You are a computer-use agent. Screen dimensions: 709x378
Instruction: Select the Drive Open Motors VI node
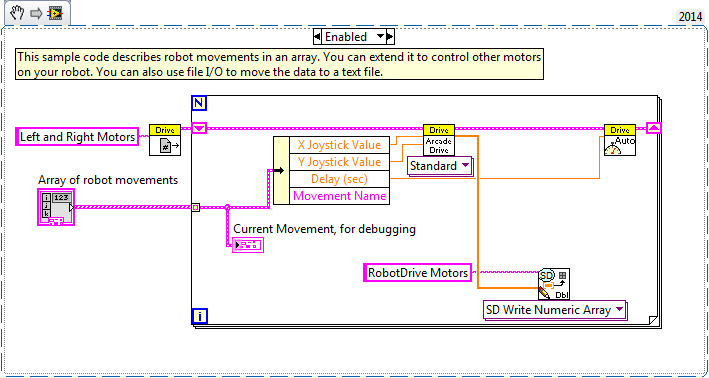165,140
